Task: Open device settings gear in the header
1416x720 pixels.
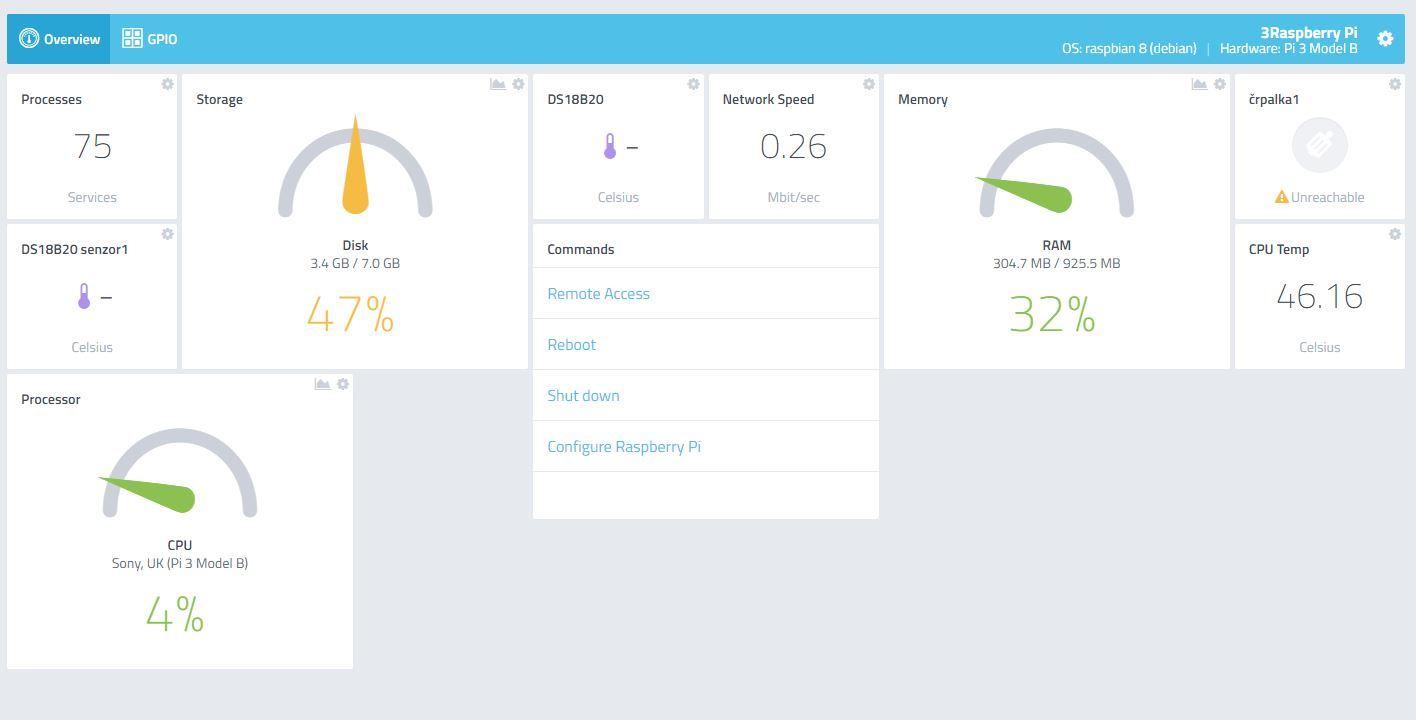Action: pyautogui.click(x=1385, y=38)
